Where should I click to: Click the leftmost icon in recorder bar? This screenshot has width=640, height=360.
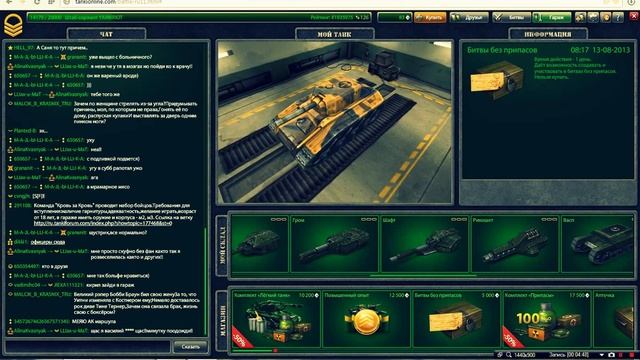pyautogui.click(x=500, y=355)
